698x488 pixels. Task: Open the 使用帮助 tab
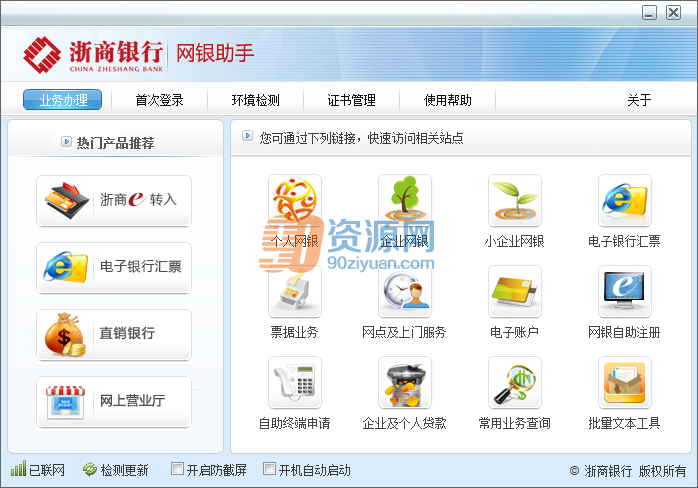[448, 100]
